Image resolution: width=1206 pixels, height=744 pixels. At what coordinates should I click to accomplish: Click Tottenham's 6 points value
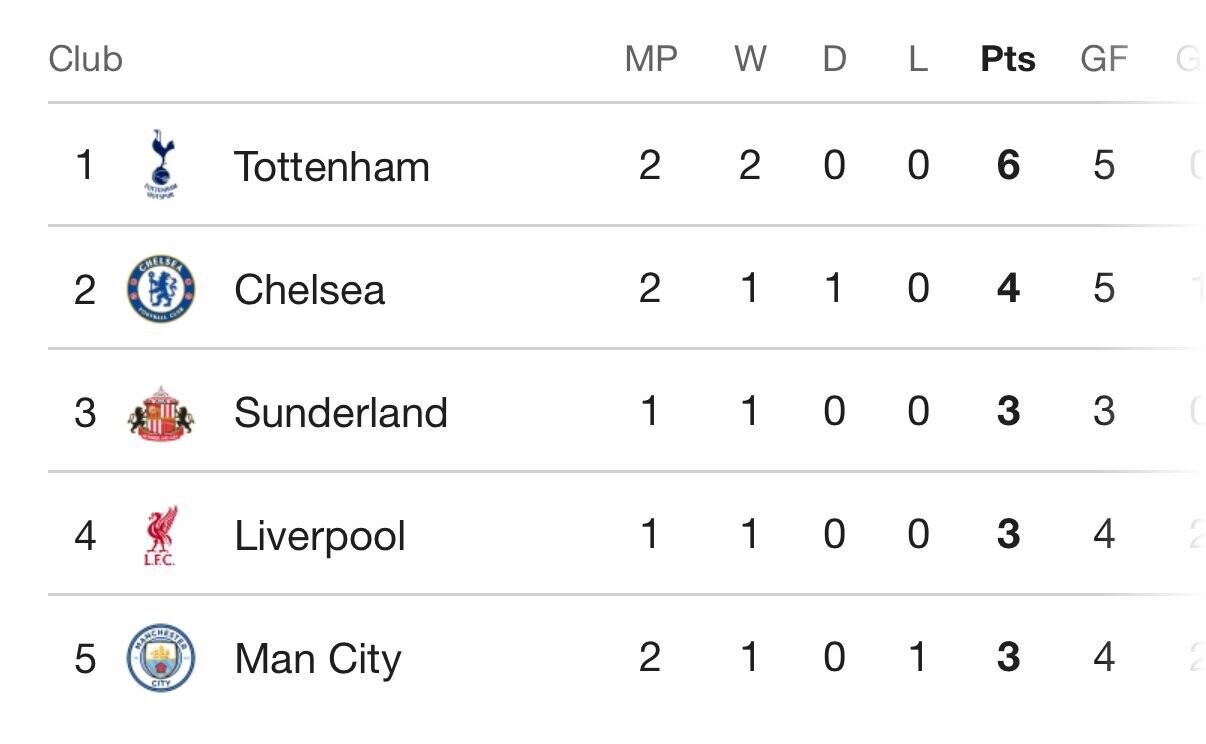click(1008, 165)
